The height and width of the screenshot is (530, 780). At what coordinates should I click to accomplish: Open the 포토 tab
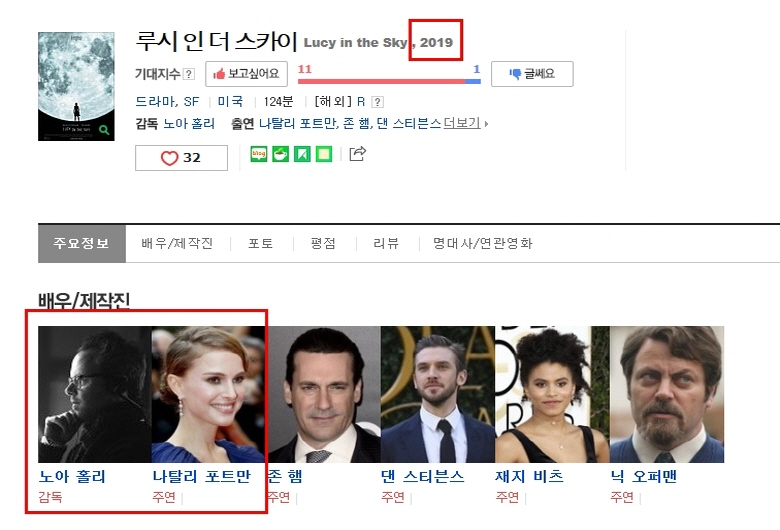point(260,243)
